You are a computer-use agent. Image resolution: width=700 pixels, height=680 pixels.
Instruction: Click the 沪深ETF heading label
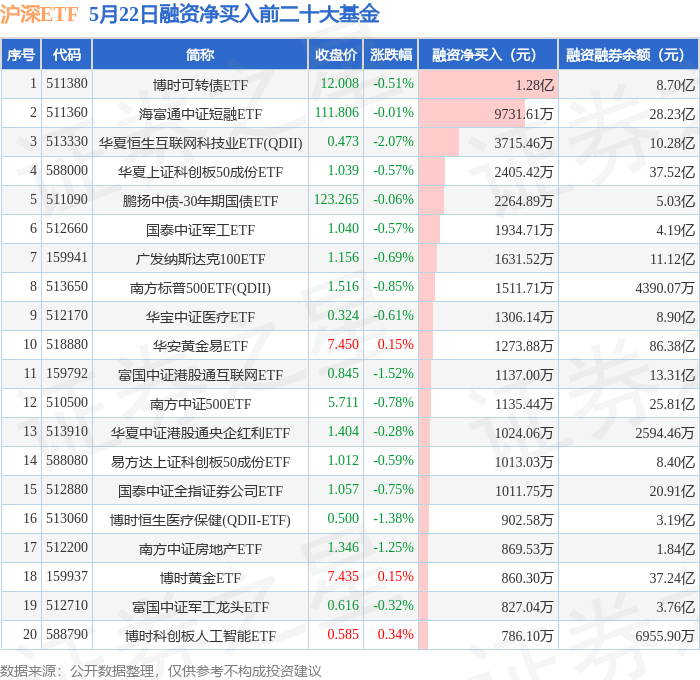(x=39, y=14)
